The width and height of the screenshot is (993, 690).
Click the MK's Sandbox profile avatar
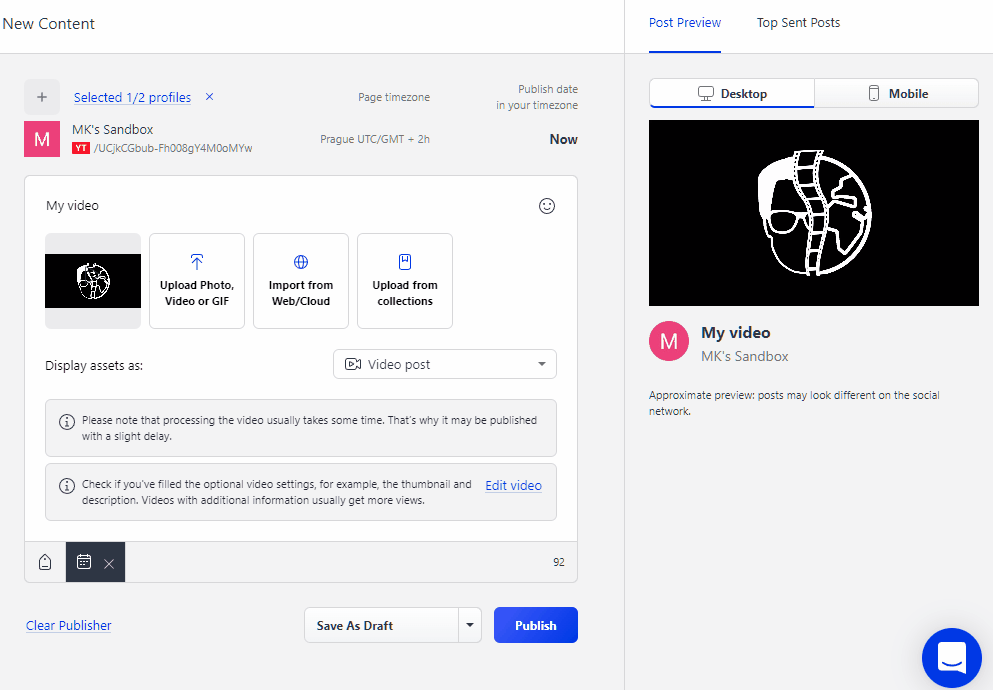pyautogui.click(x=42, y=139)
